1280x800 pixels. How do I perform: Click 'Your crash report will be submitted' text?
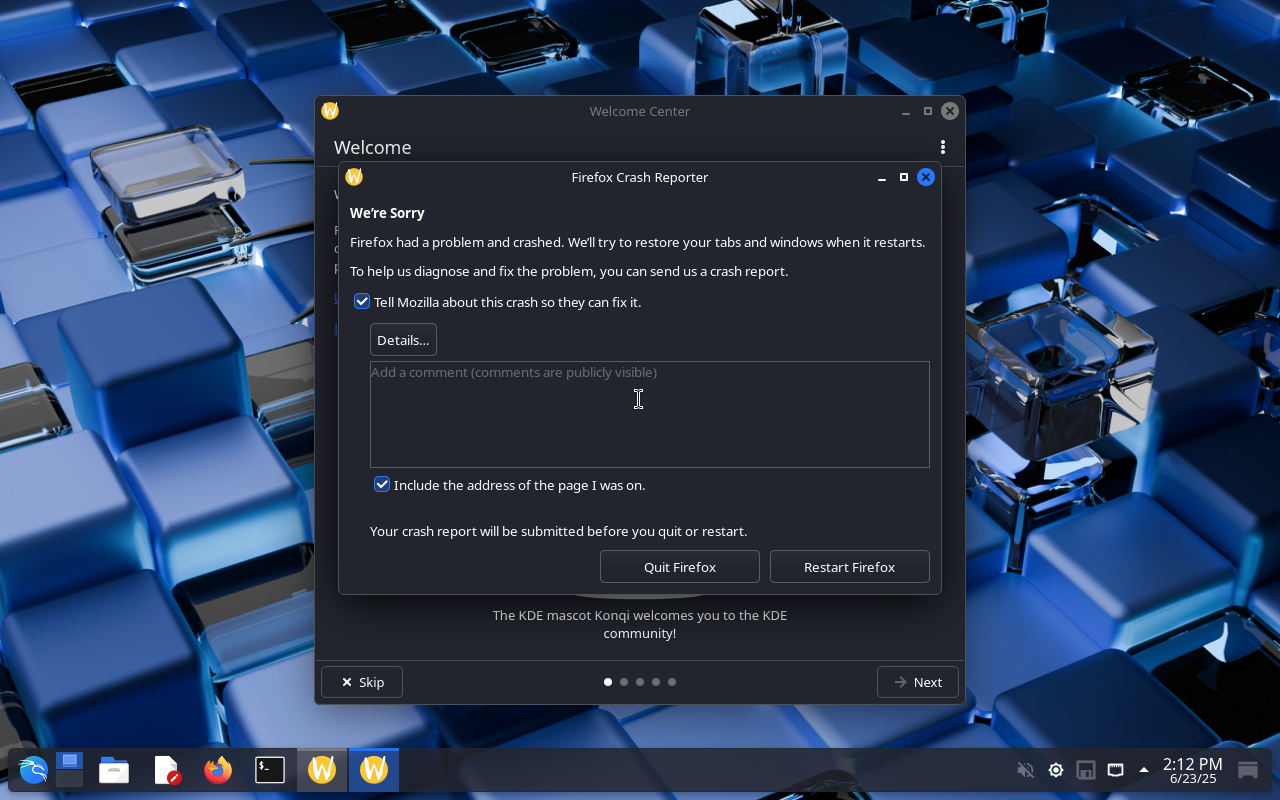[x=558, y=531]
